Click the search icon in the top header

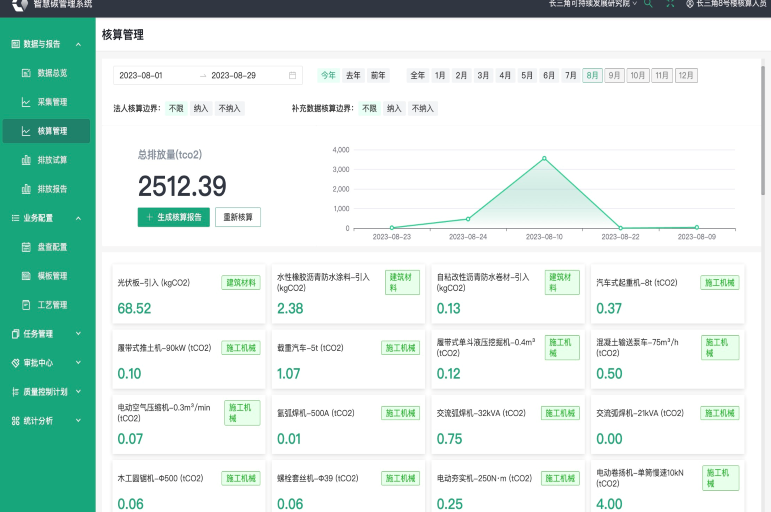coord(648,4)
